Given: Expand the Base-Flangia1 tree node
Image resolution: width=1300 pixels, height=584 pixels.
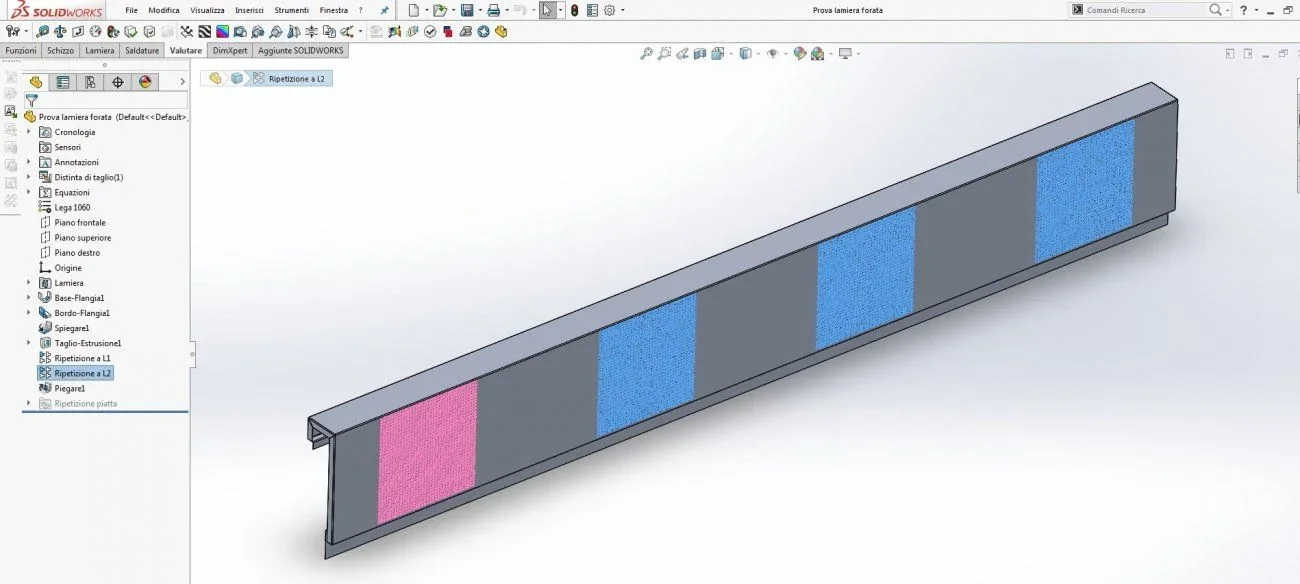Looking at the screenshot, I should pyautogui.click(x=28, y=298).
